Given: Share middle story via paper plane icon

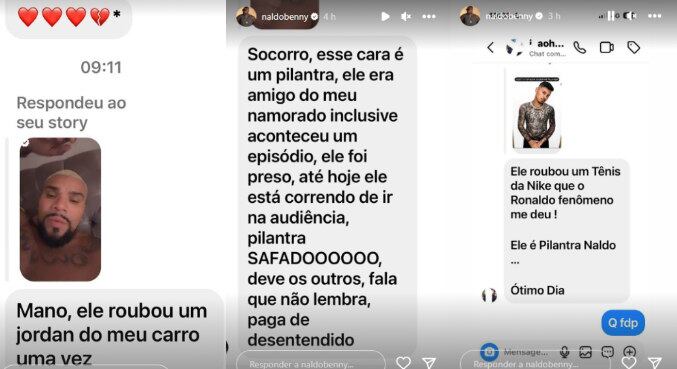Looking at the screenshot, I should click(428, 363).
